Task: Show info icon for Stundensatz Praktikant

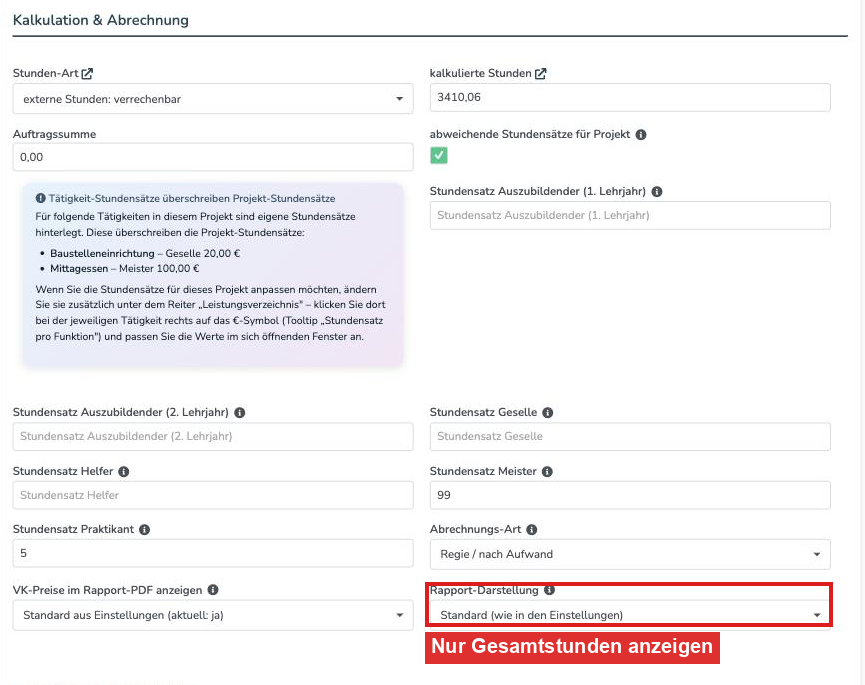Action: (144, 529)
